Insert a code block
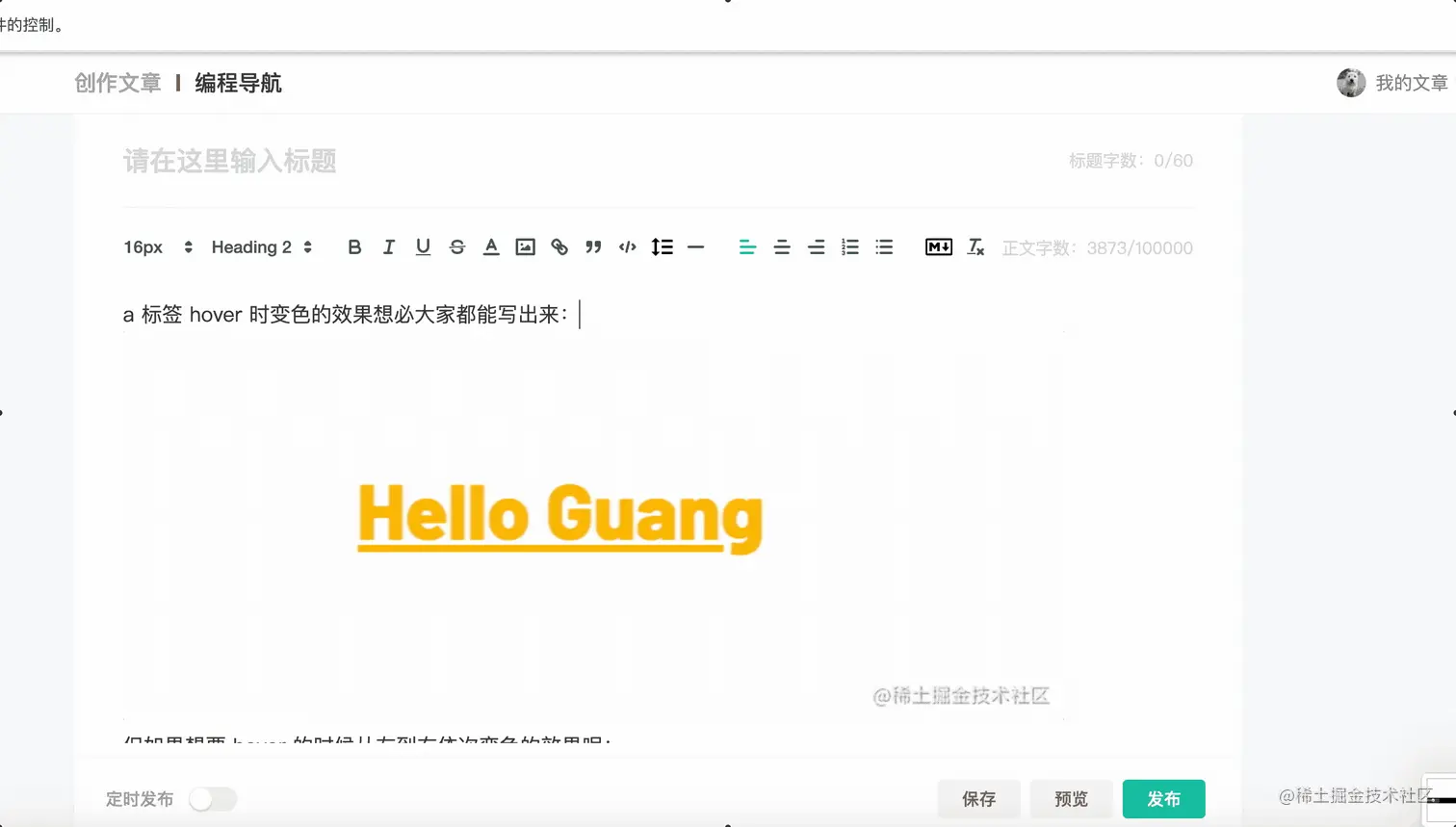This screenshot has height=827, width=1456. coord(628,247)
